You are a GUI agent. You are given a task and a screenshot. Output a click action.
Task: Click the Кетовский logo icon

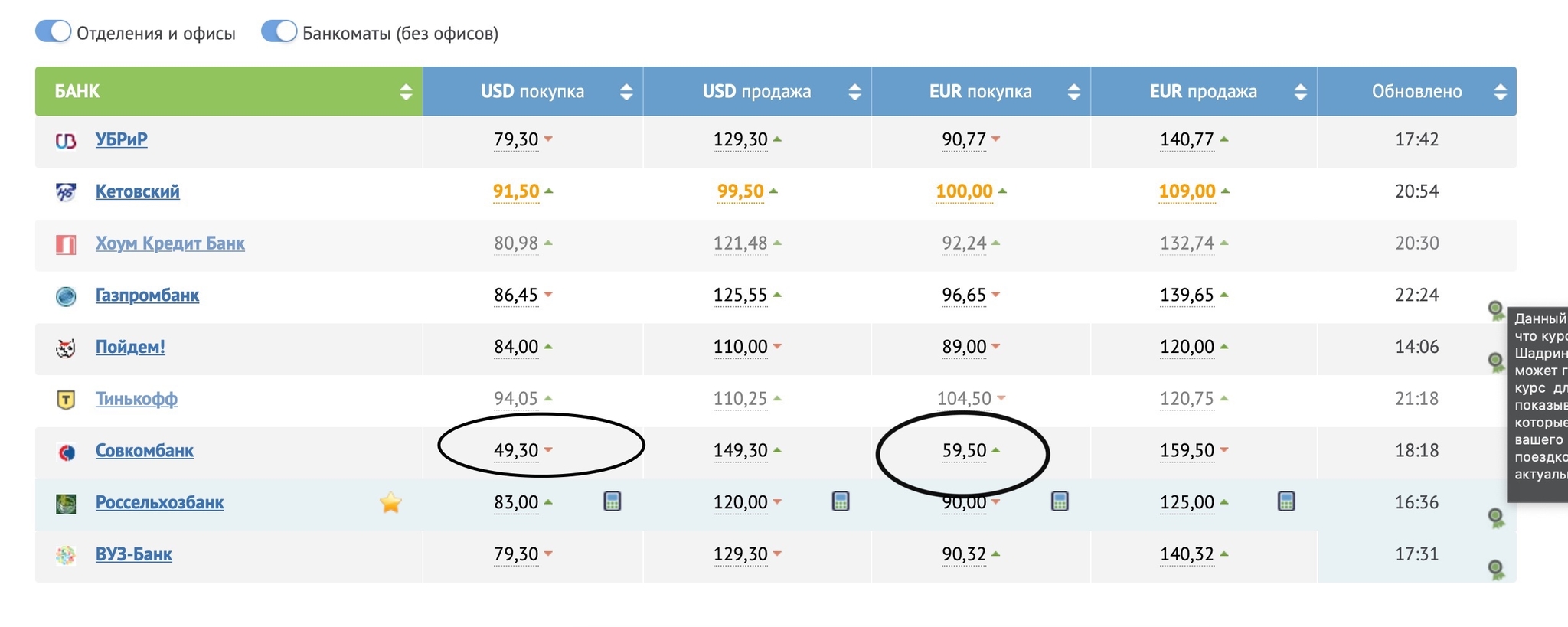(x=66, y=192)
